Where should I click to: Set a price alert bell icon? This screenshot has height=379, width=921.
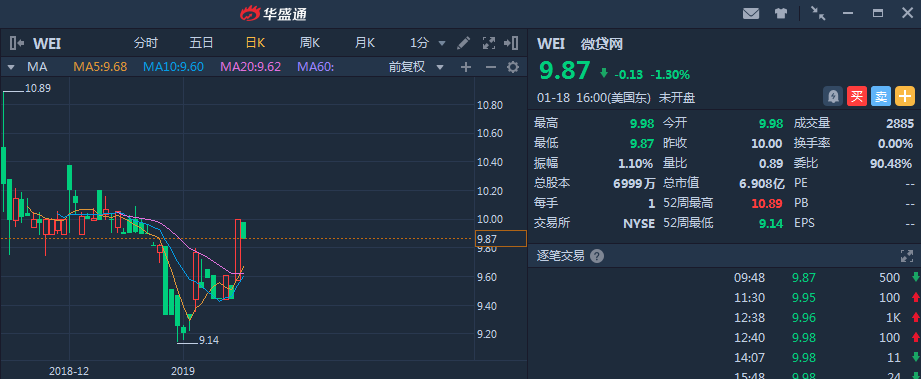pyautogui.click(x=832, y=96)
